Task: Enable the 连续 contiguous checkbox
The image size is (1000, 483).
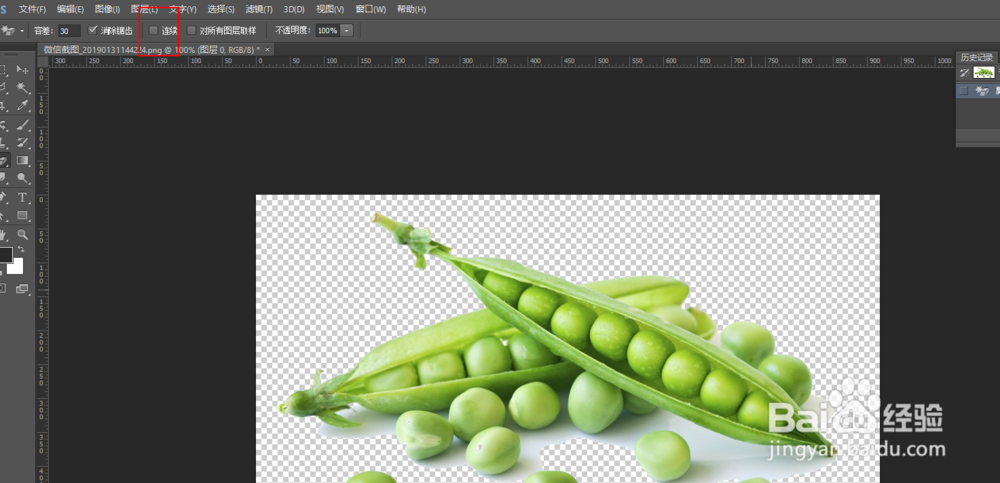Action: click(153, 30)
